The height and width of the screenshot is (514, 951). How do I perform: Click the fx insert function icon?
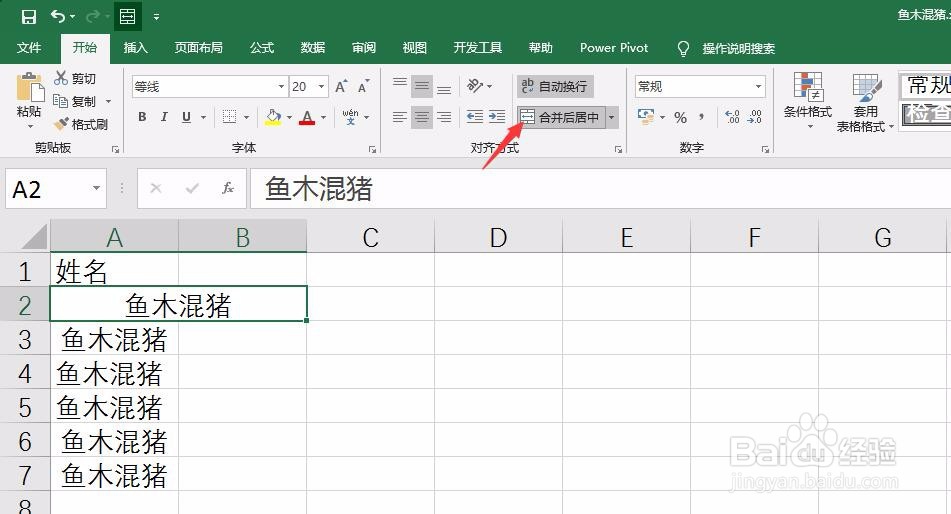(228, 189)
